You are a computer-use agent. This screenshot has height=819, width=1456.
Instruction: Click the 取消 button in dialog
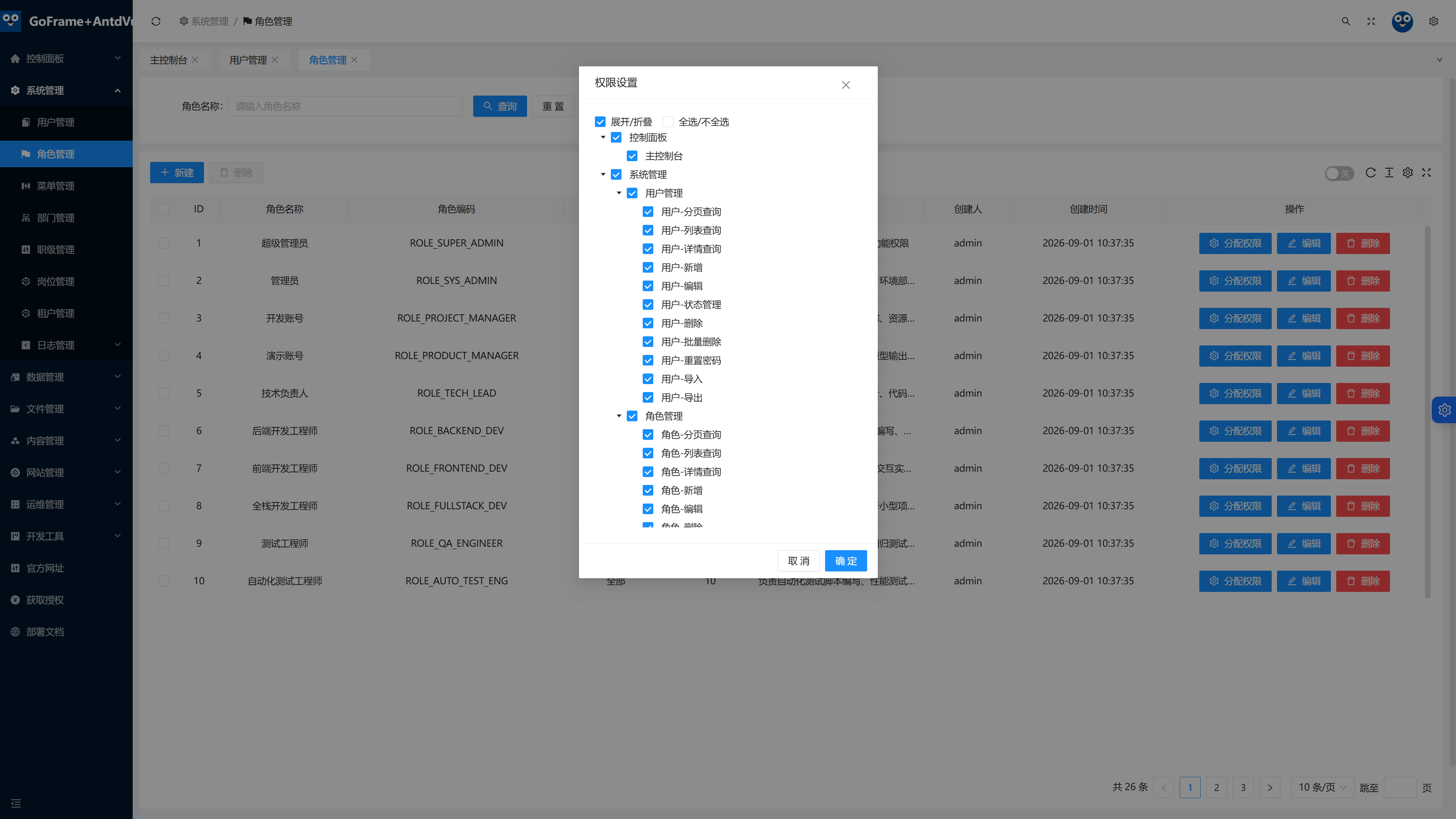click(798, 561)
